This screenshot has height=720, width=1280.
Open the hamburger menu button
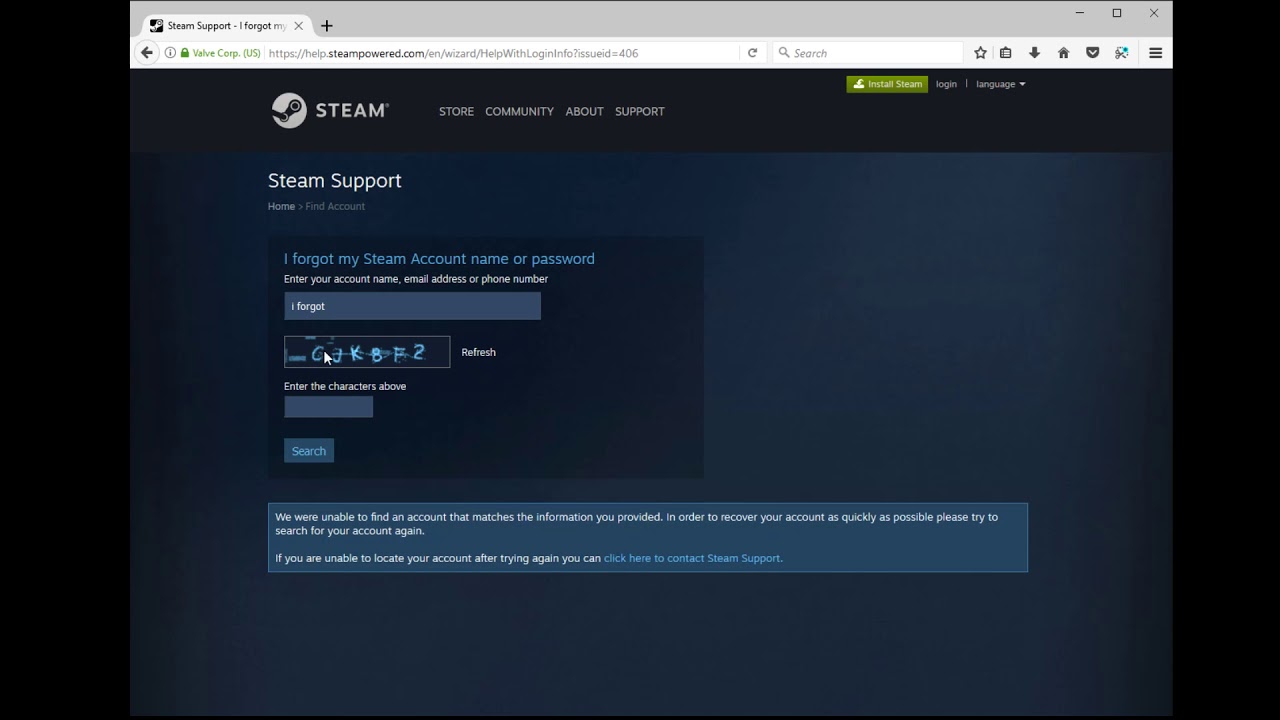(1155, 53)
